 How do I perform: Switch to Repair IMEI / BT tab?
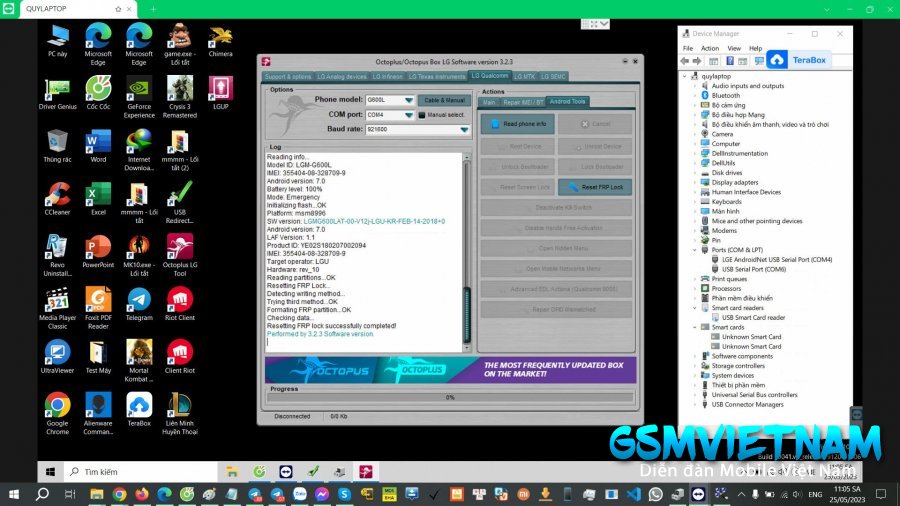522,102
